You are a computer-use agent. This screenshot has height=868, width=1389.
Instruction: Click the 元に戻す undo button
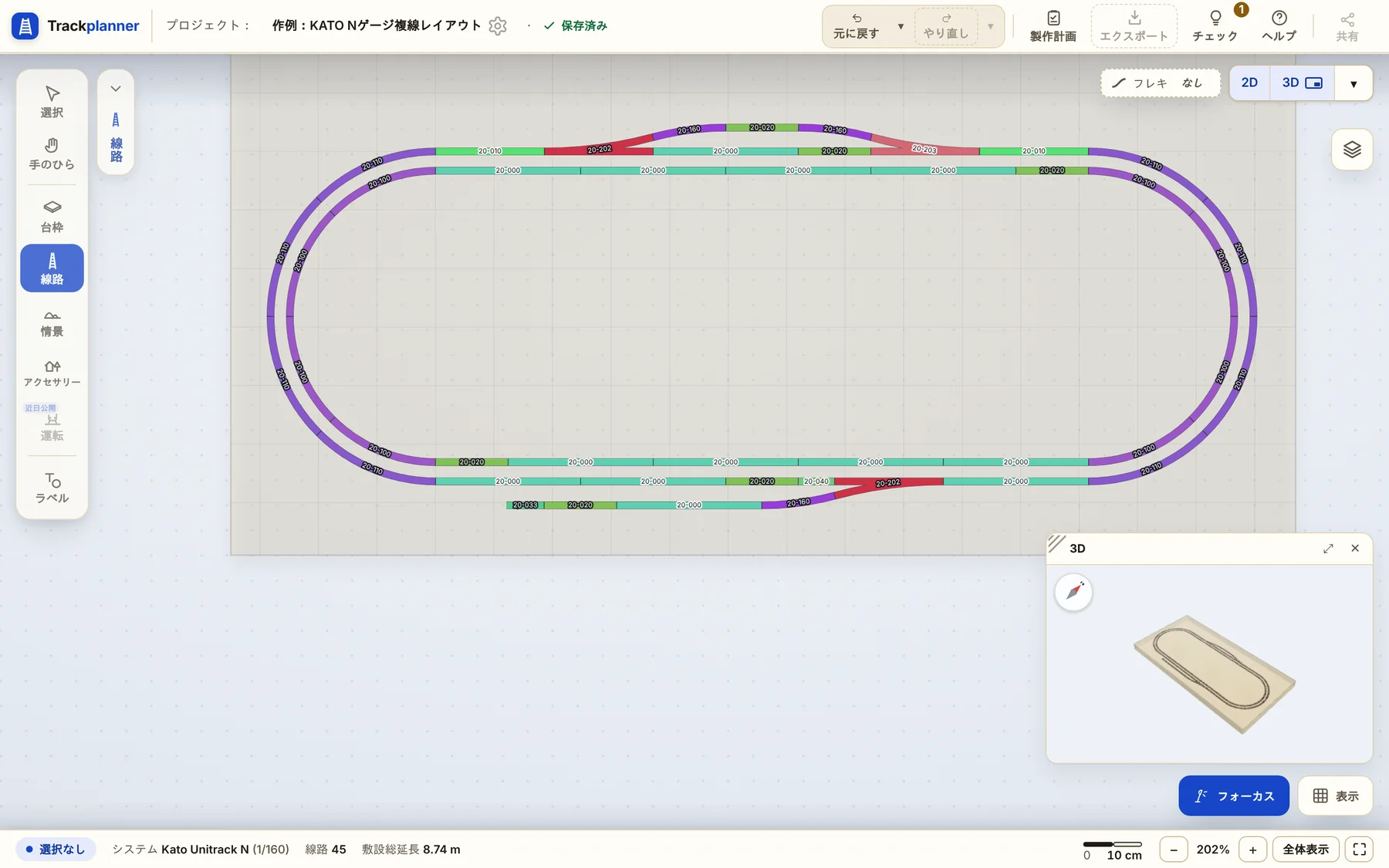point(856,26)
